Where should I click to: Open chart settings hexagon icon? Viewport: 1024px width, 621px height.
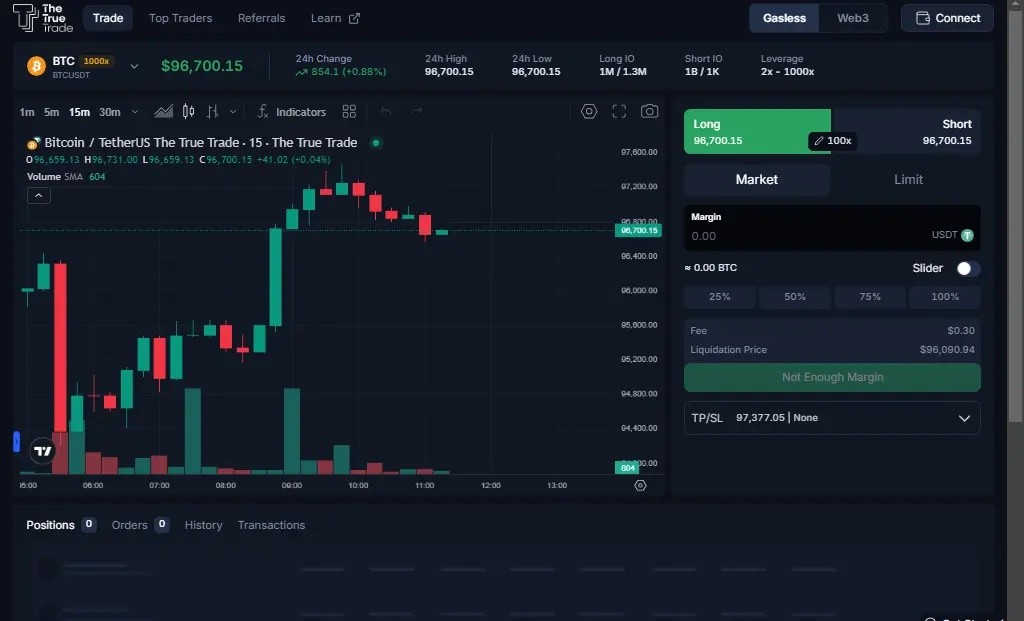[x=589, y=112]
